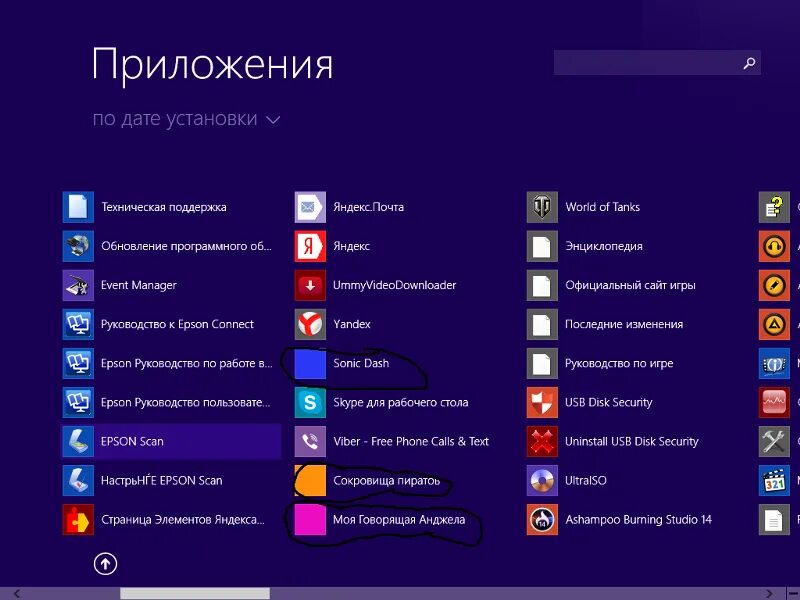Open Настройте EPSON Scan settings icon
Image resolution: width=800 pixels, height=600 pixels.
point(78,481)
